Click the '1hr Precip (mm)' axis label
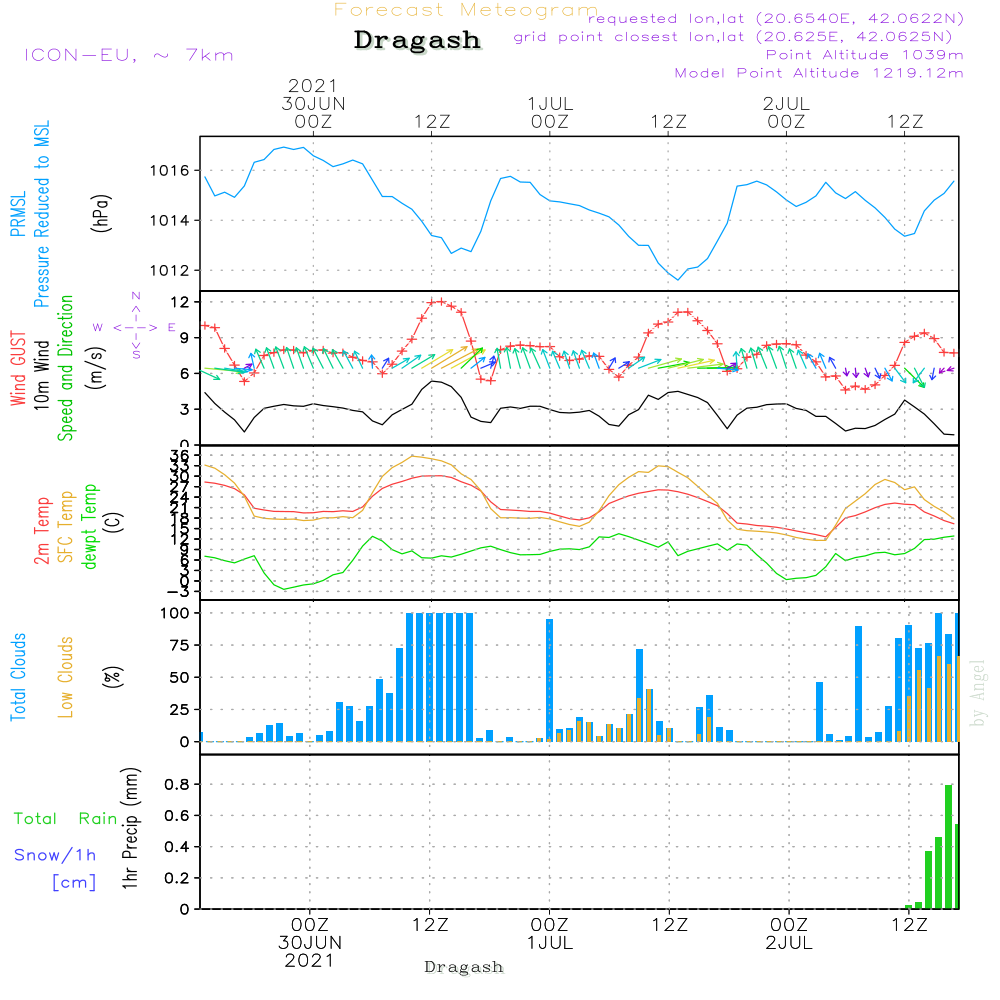The height and width of the screenshot is (1000, 1000). point(130,828)
